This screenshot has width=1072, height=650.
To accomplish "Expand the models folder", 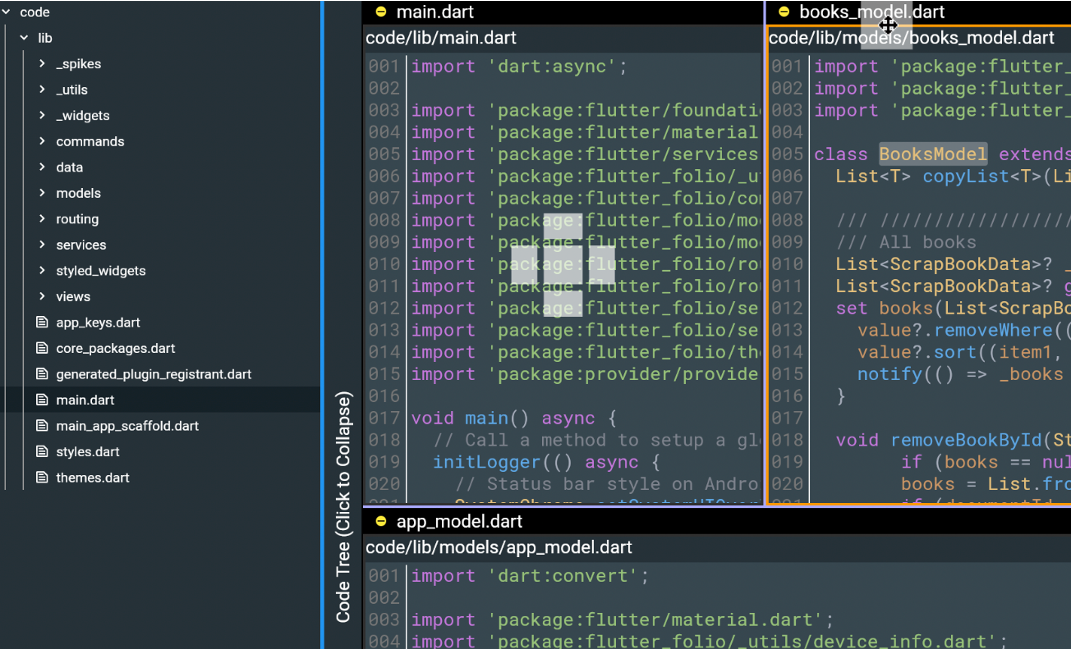I will point(42,193).
